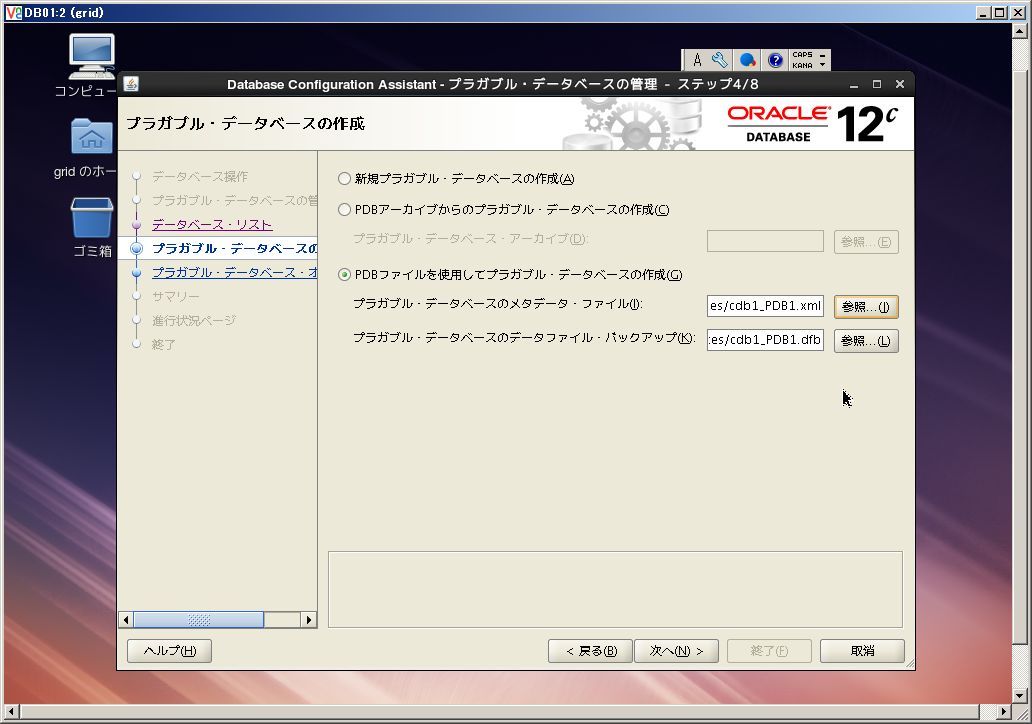The height and width of the screenshot is (724, 1032).
Task: Click the Summary step in sidebar
Action: pos(175,296)
